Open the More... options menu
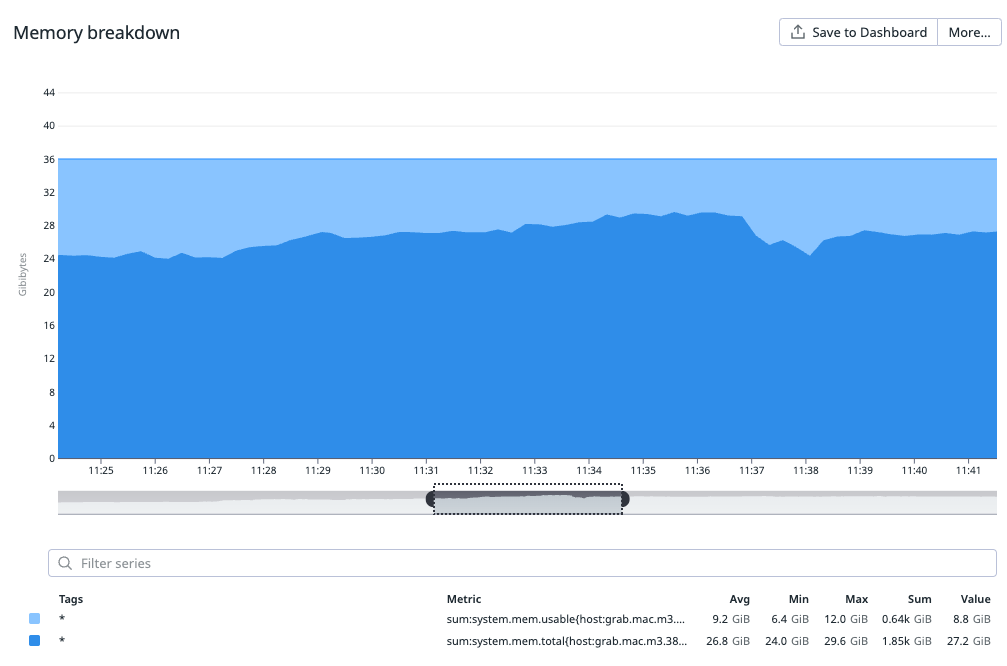The height and width of the screenshot is (666, 1007). click(969, 32)
